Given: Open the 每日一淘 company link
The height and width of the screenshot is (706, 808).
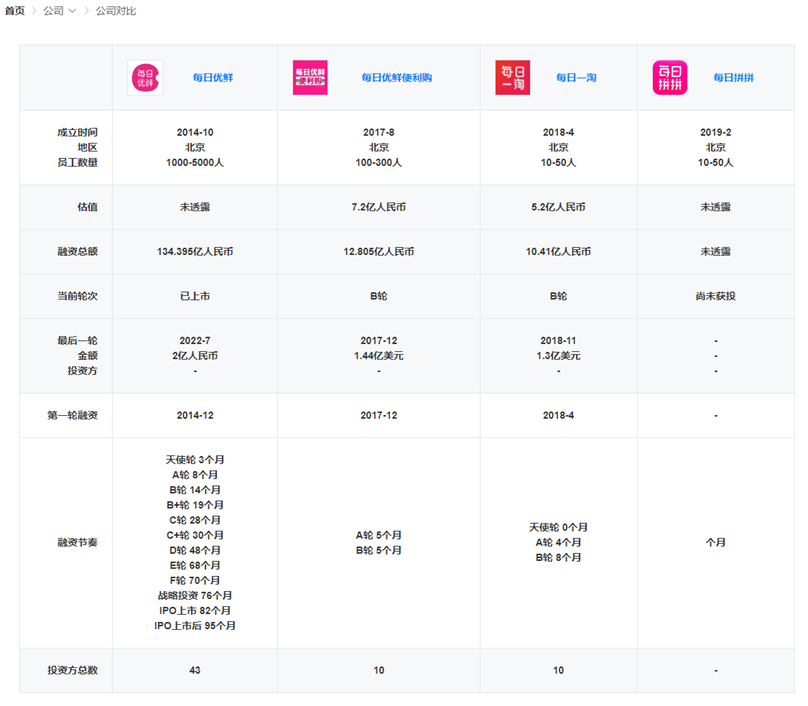Looking at the screenshot, I should point(576,78).
